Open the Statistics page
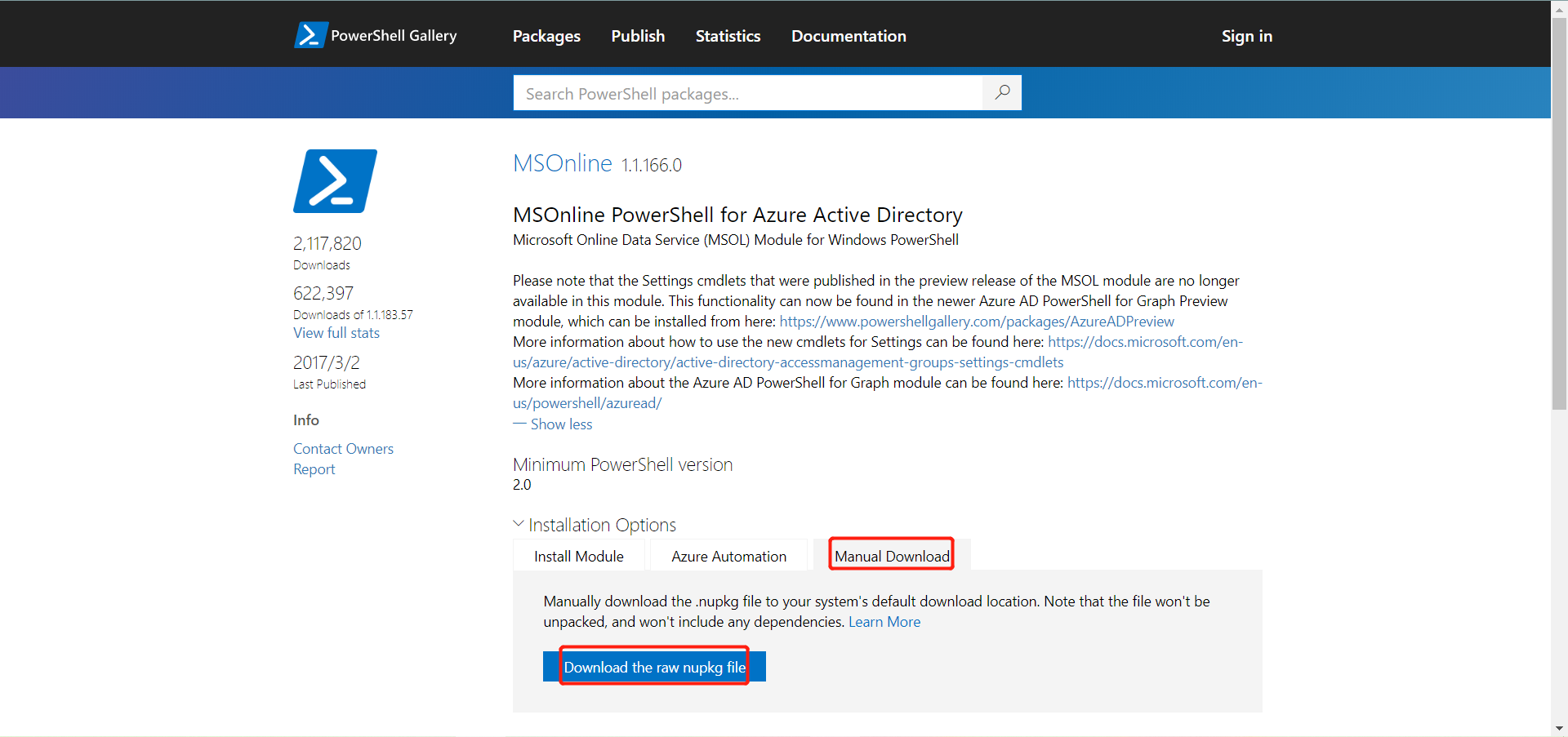 click(728, 36)
